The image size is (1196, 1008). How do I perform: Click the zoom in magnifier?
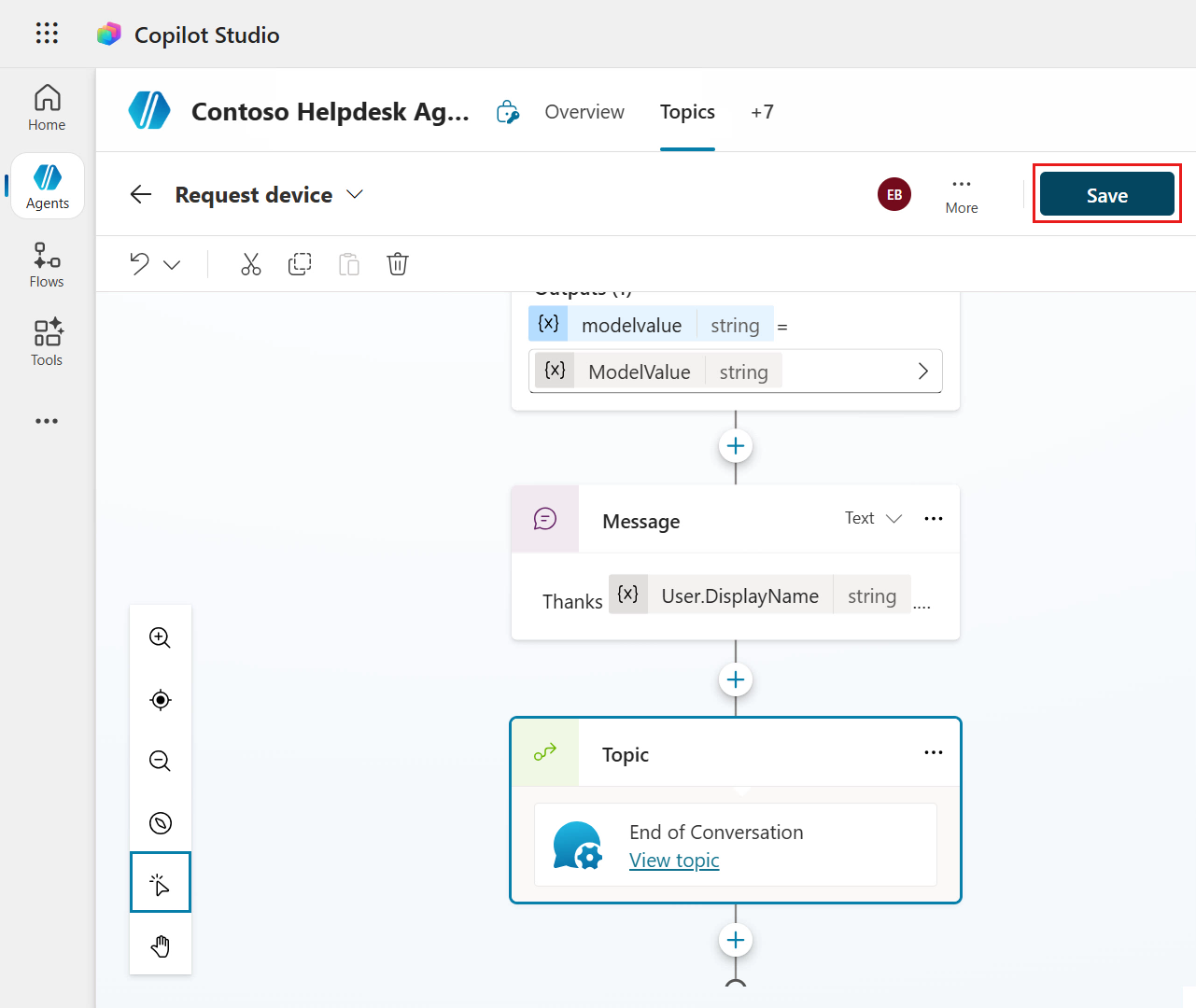click(x=161, y=637)
